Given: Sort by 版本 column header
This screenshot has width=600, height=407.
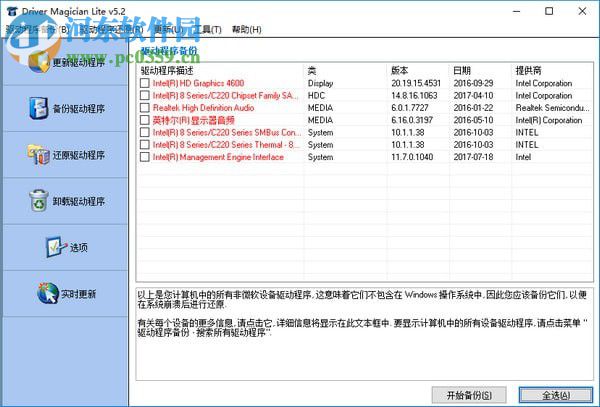Looking at the screenshot, I should [x=418, y=70].
